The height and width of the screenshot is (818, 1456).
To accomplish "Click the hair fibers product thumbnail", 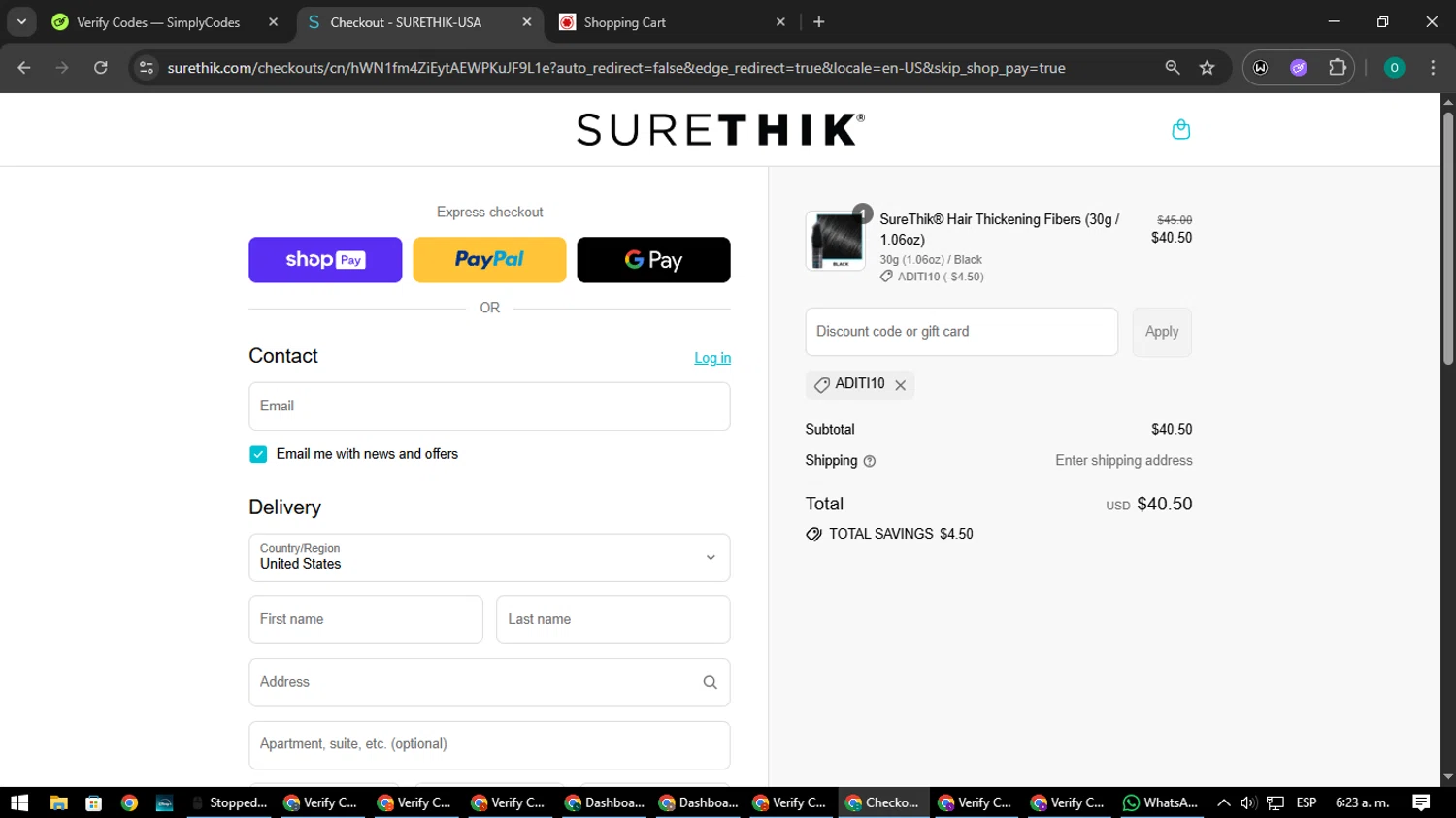I will pos(836,241).
